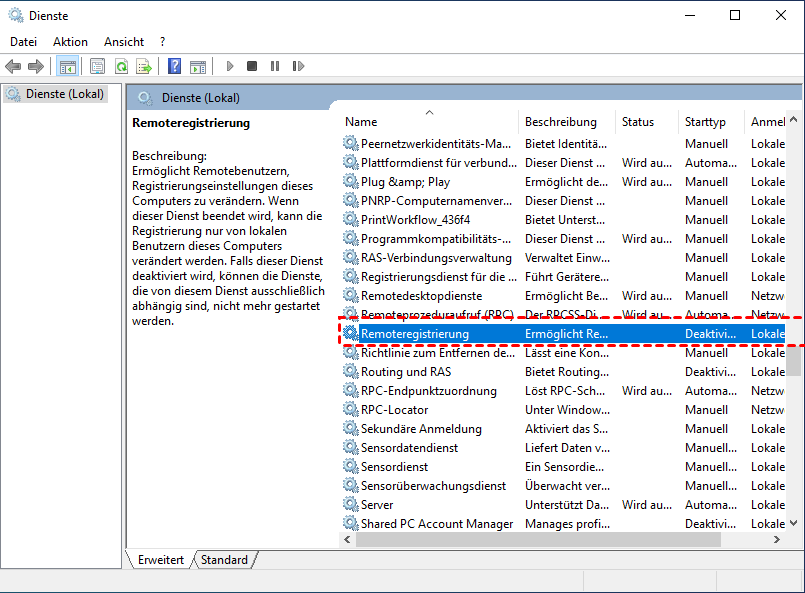Sort by the Starttyp column header

[705, 122]
